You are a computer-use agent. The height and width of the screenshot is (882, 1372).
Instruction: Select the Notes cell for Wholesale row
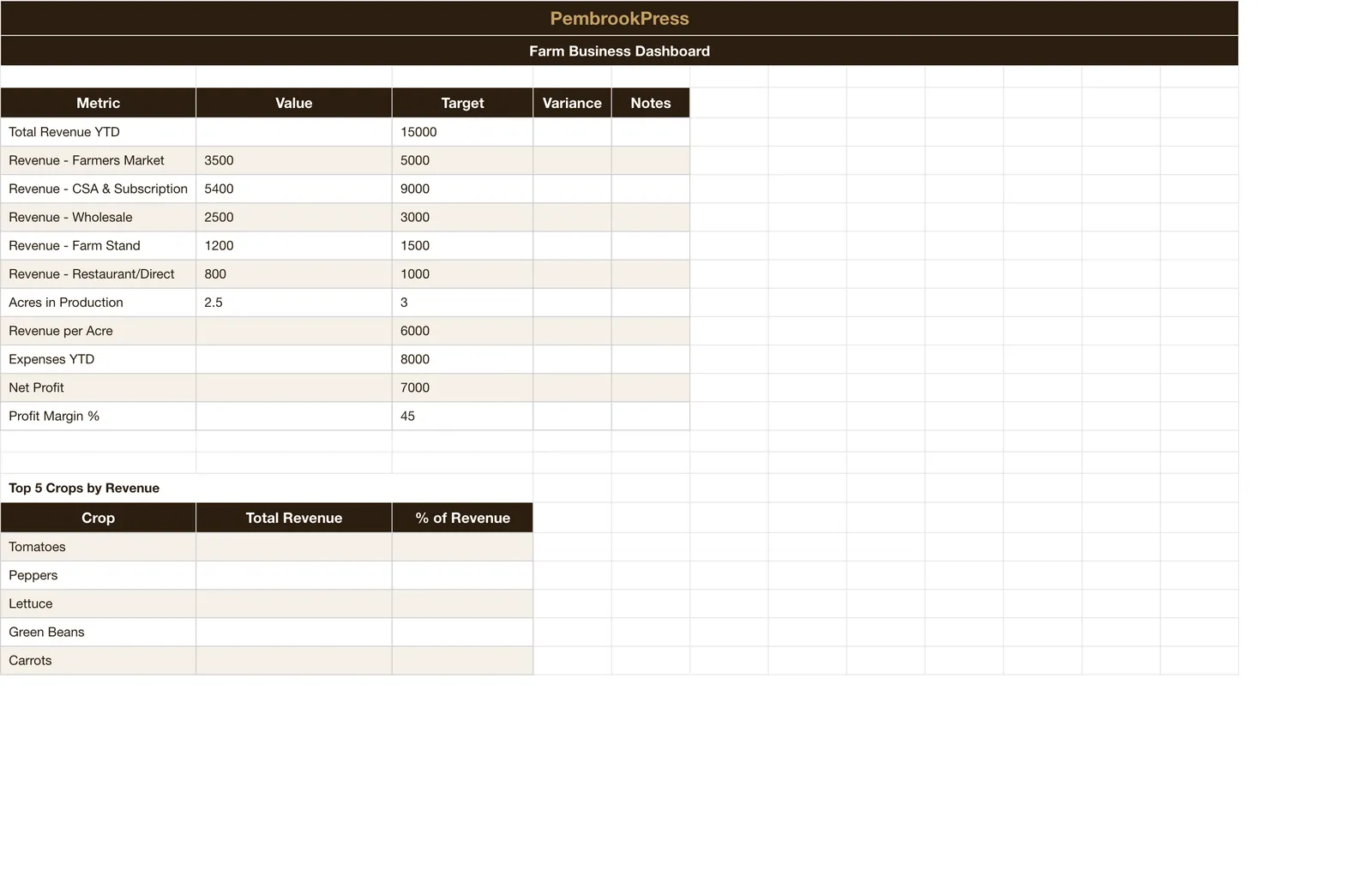(650, 217)
